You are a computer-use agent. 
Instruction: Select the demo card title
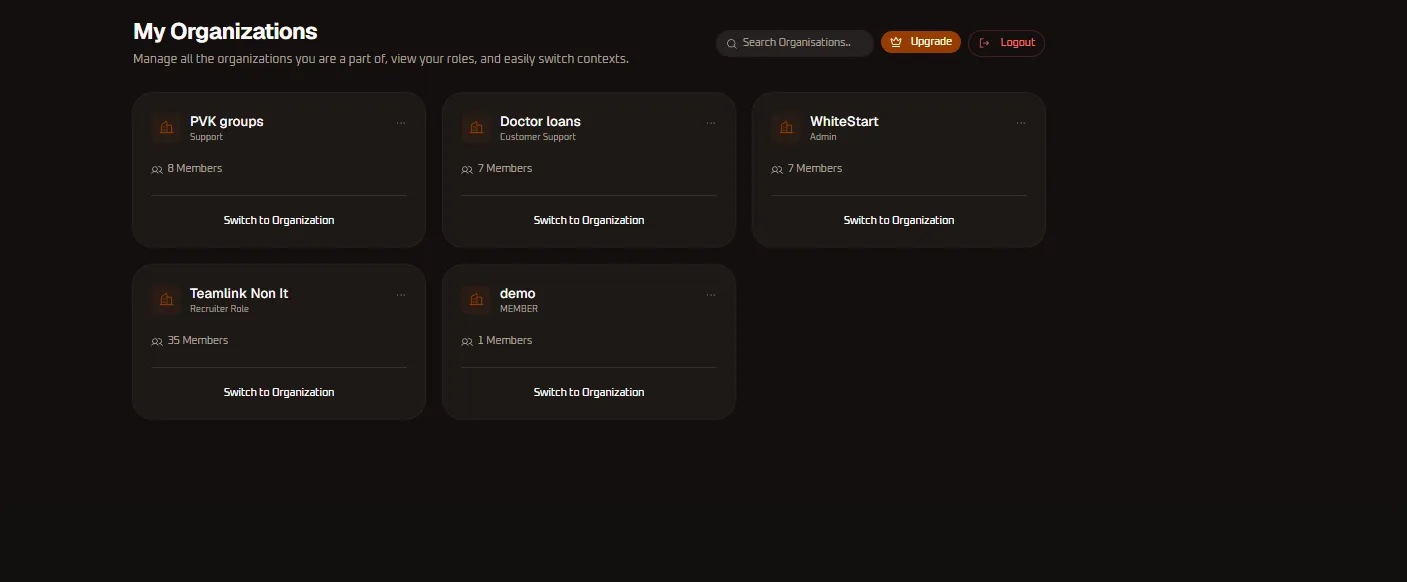[x=518, y=294]
